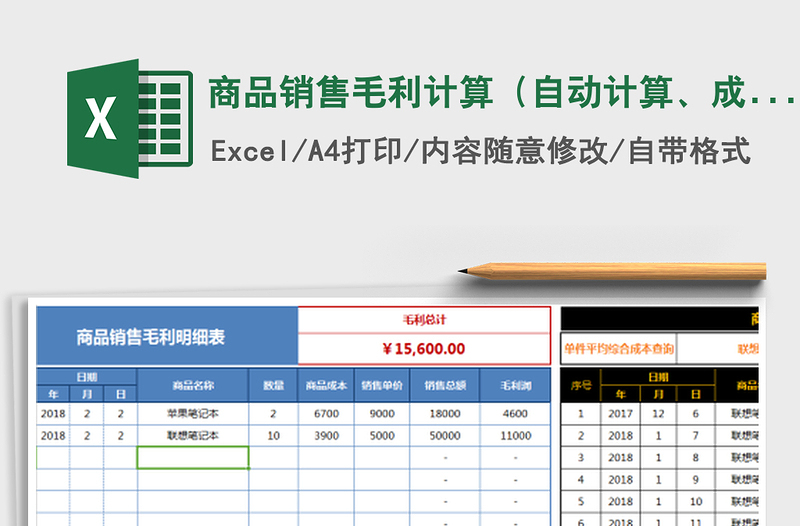Select sales total cell 18000
800x526 pixels.
click(x=445, y=414)
